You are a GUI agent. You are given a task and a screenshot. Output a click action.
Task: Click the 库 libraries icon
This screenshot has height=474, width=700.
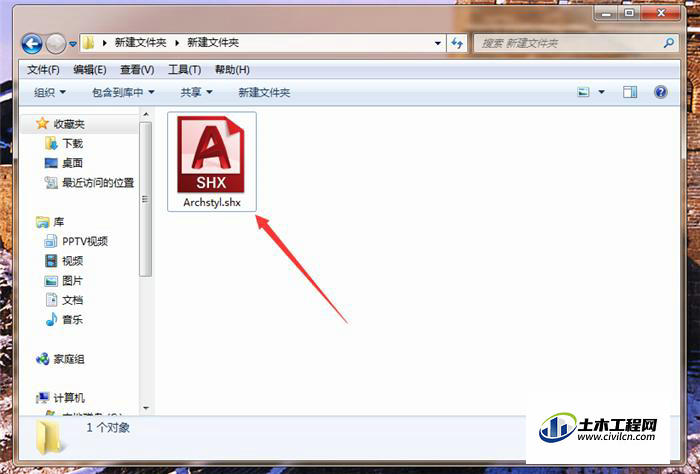(x=42, y=221)
